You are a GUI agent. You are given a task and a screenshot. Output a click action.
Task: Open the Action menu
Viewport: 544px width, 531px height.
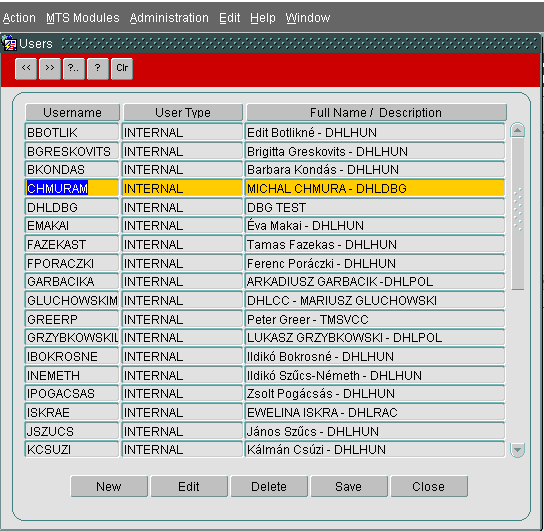(19, 18)
